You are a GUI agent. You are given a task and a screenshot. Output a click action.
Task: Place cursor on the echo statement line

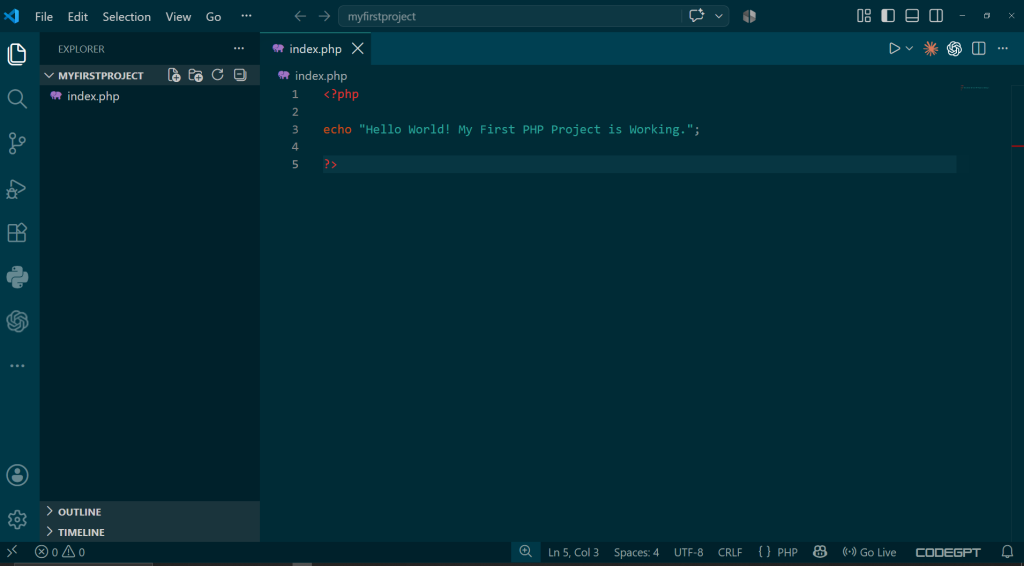pyautogui.click(x=511, y=129)
